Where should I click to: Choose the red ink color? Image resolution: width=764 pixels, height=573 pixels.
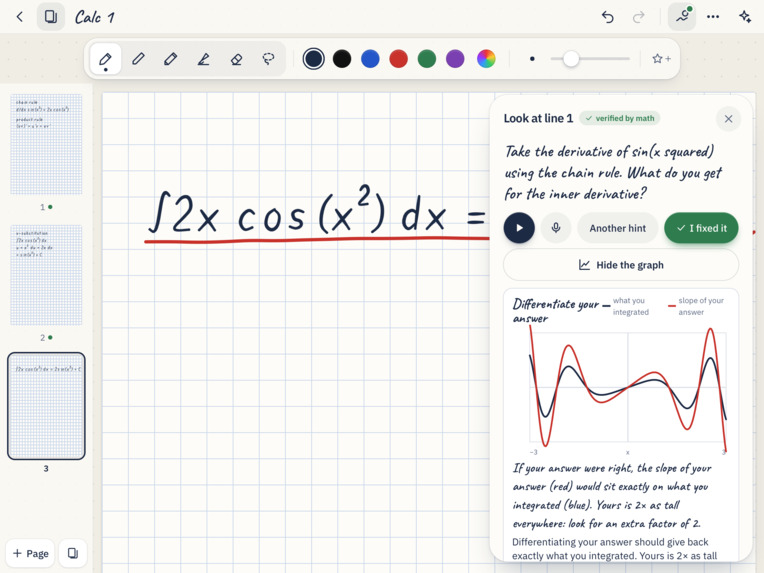399,59
